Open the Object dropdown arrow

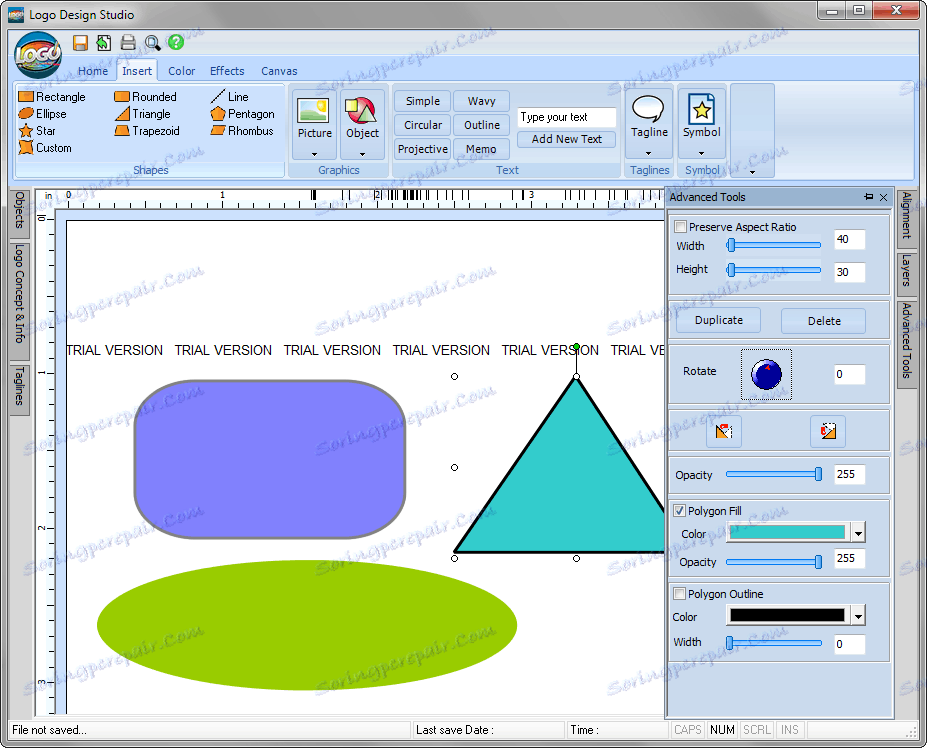tap(362, 154)
